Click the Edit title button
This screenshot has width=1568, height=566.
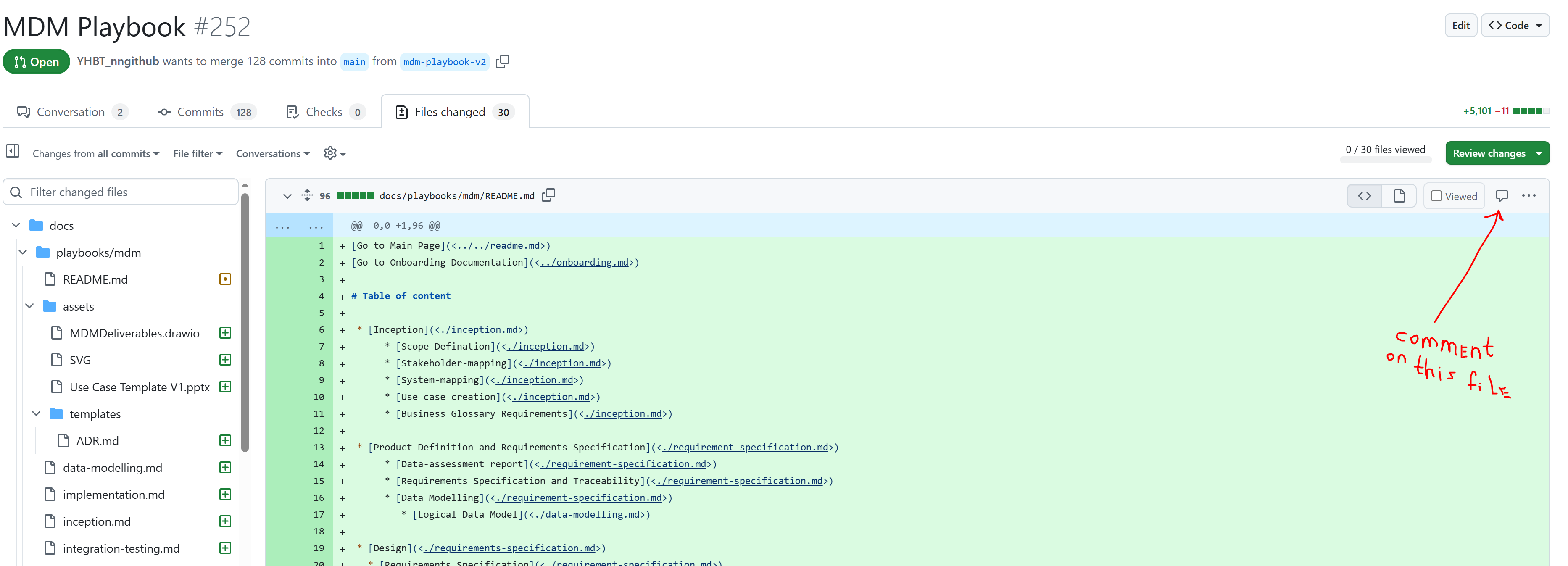point(1460,26)
